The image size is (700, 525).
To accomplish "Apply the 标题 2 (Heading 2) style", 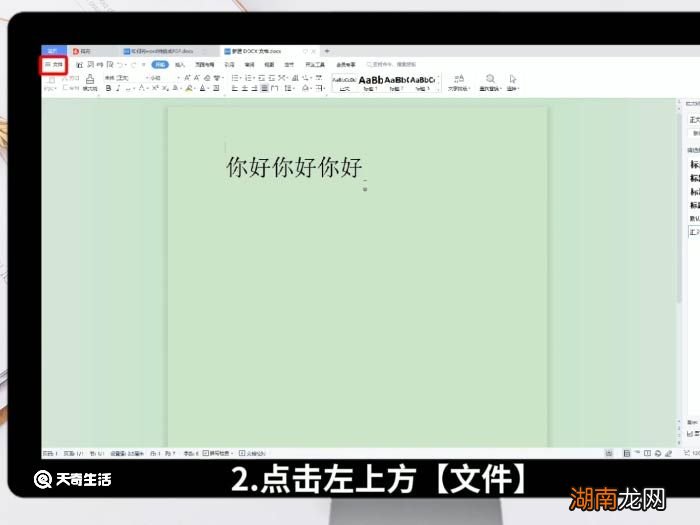I will click(x=396, y=83).
